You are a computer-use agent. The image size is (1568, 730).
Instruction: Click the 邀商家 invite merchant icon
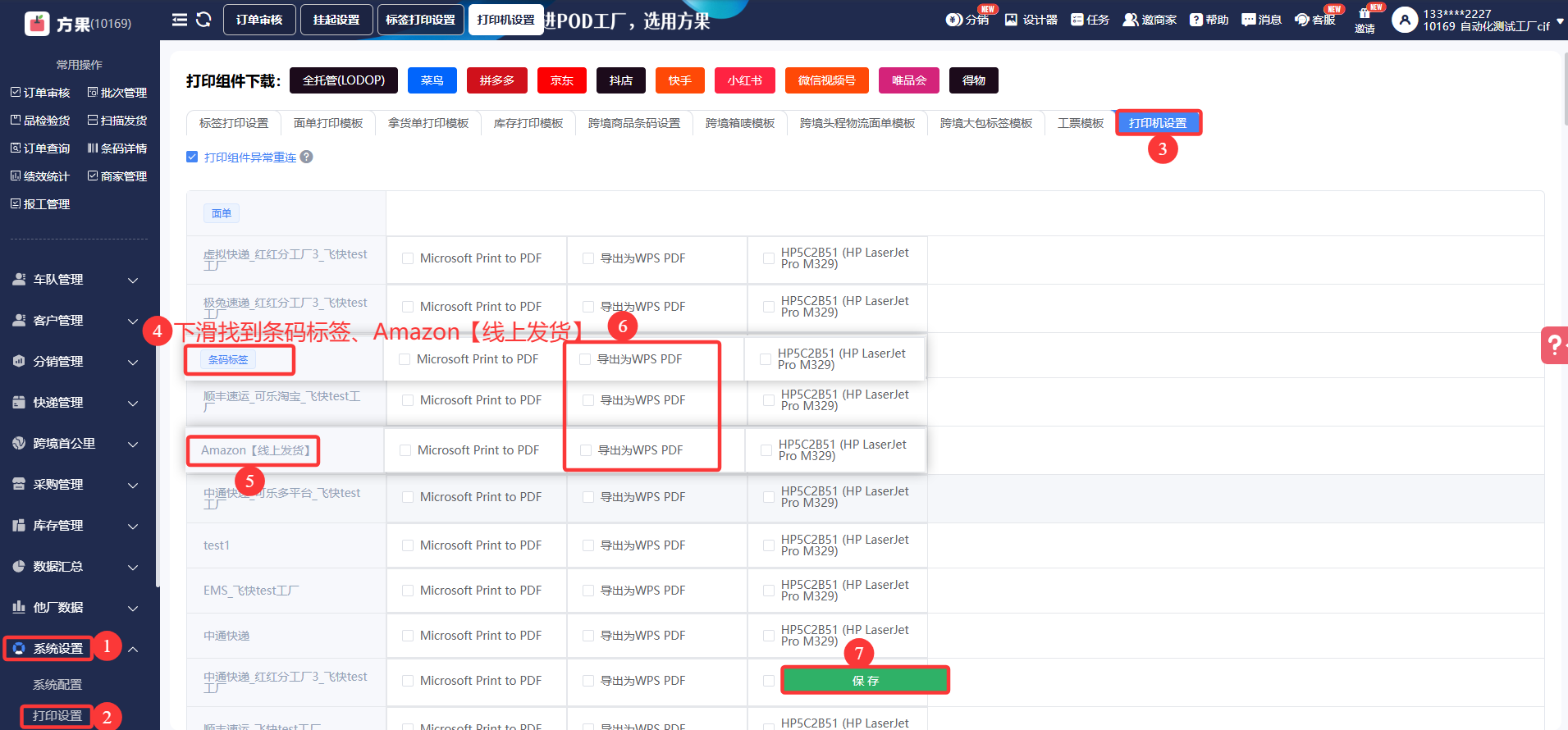(1131, 20)
